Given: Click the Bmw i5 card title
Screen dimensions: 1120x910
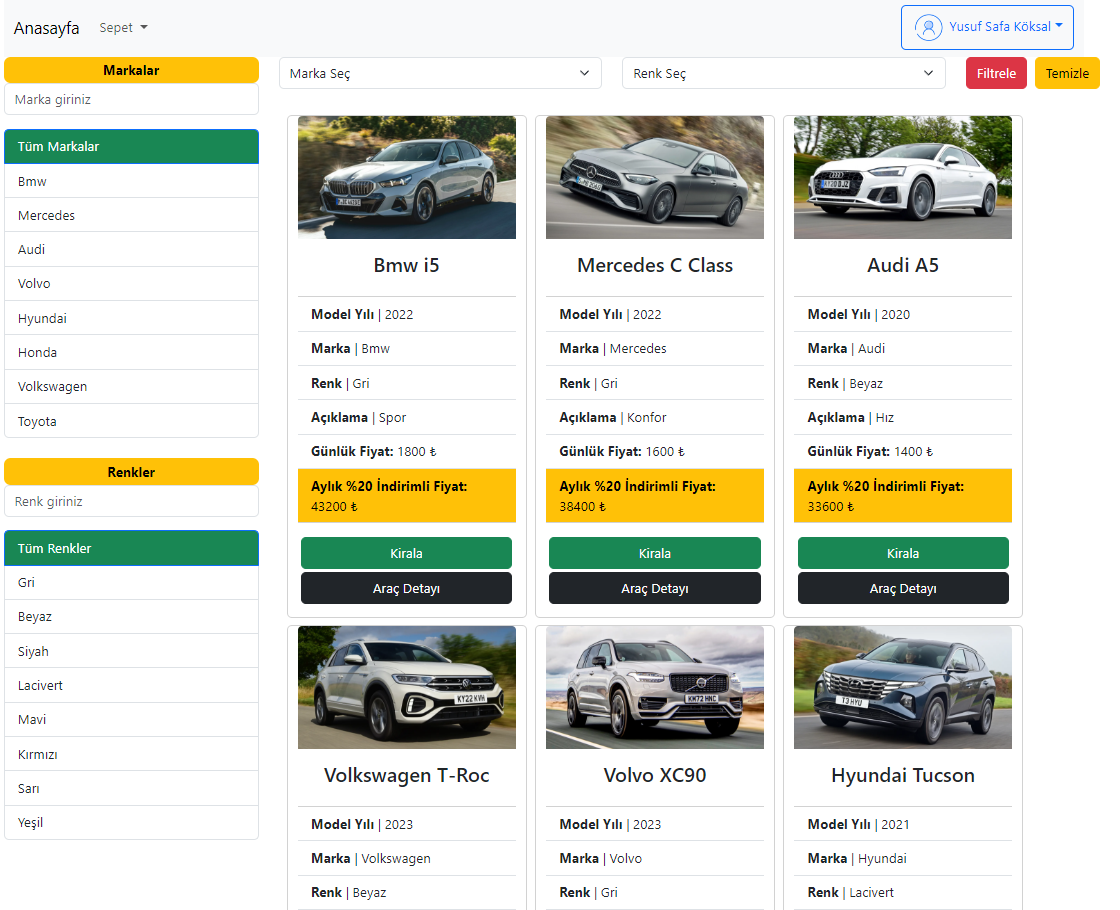Looking at the screenshot, I should (x=406, y=265).
